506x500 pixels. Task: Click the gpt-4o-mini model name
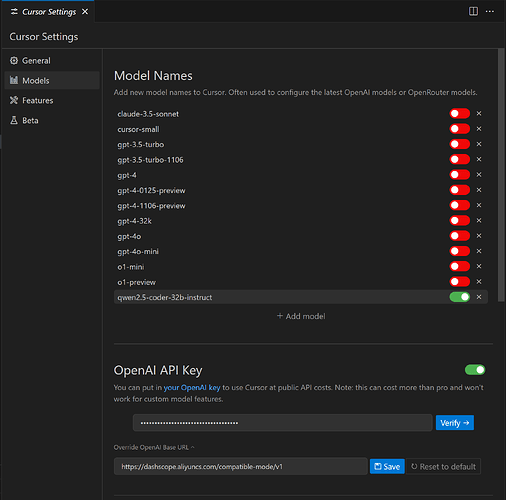[x=138, y=251]
